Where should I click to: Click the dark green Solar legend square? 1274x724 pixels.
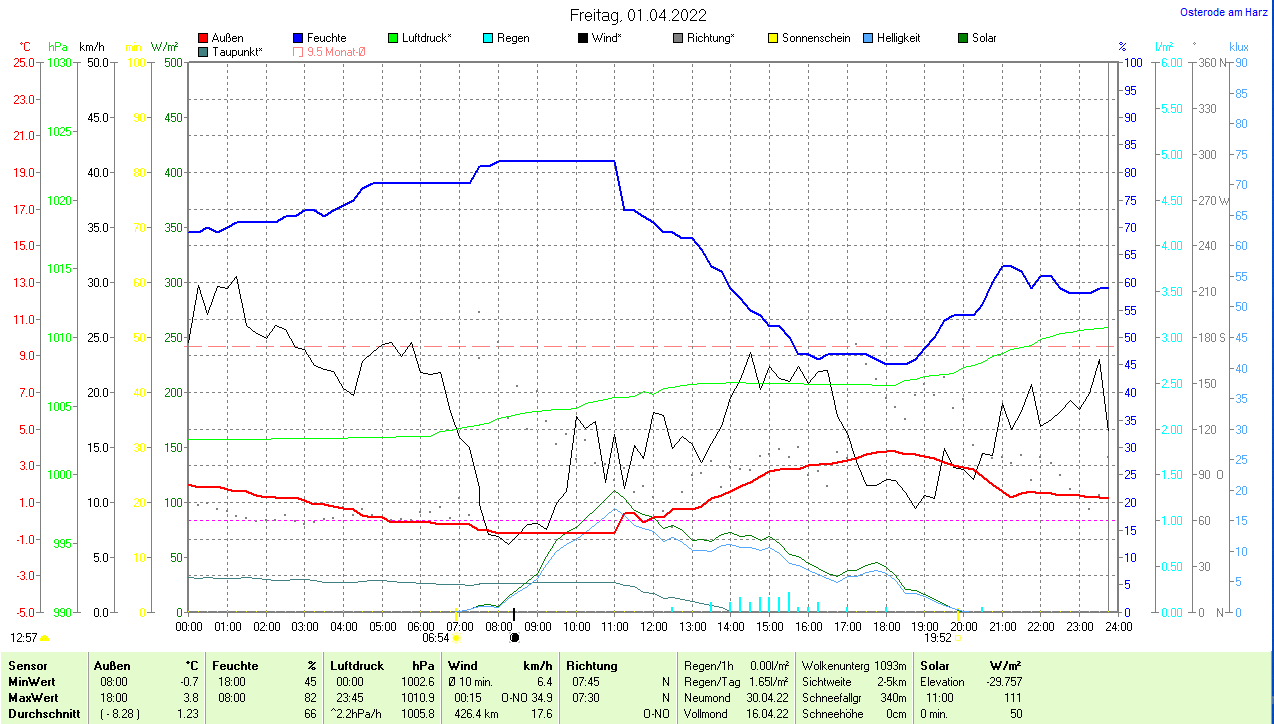pyautogui.click(x=963, y=38)
